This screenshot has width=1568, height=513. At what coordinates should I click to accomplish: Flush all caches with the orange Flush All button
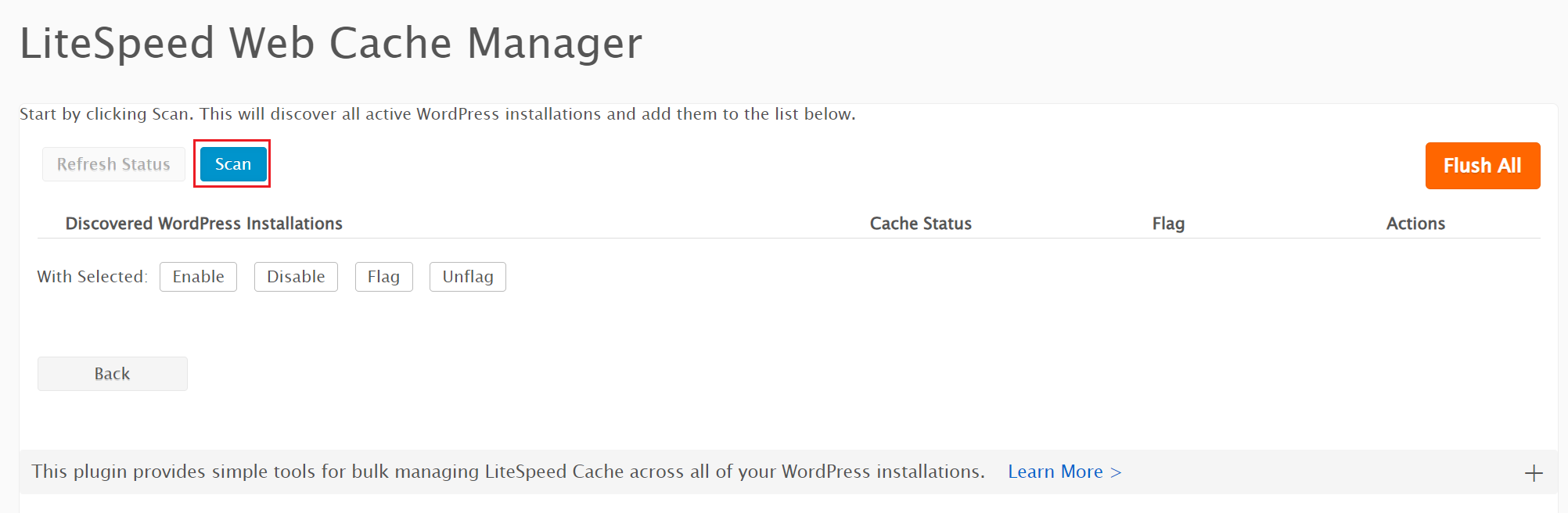[x=1483, y=166]
